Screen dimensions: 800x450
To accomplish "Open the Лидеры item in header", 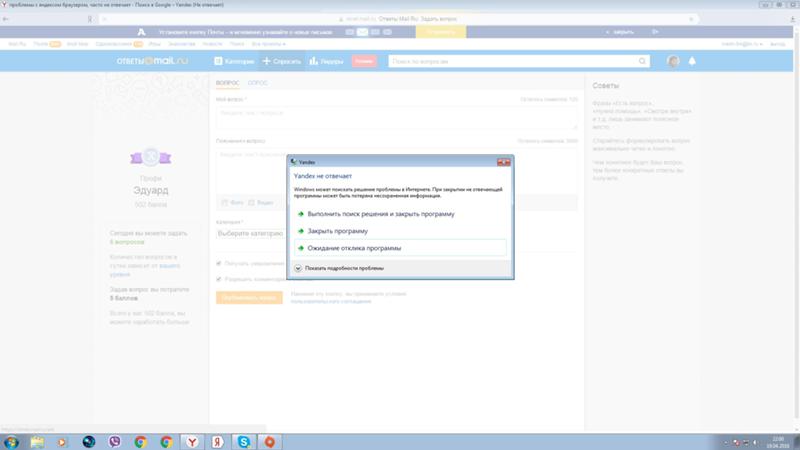I will 327,61.
